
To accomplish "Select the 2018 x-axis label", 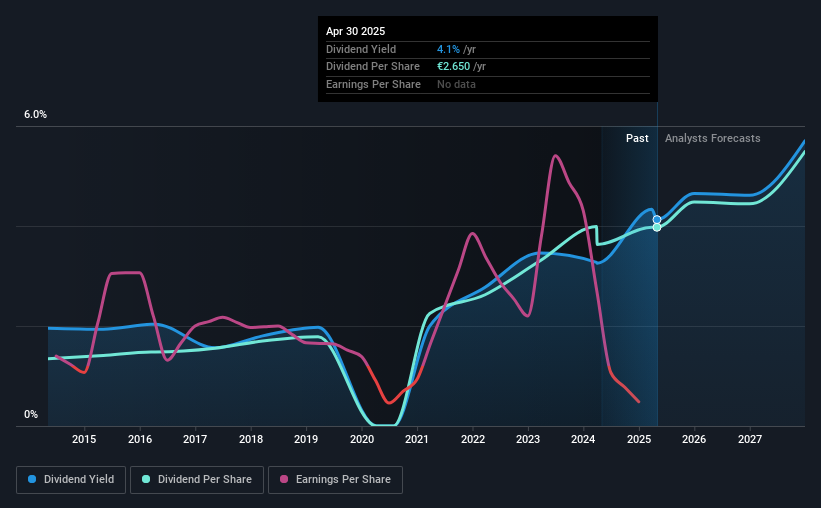I will click(251, 439).
